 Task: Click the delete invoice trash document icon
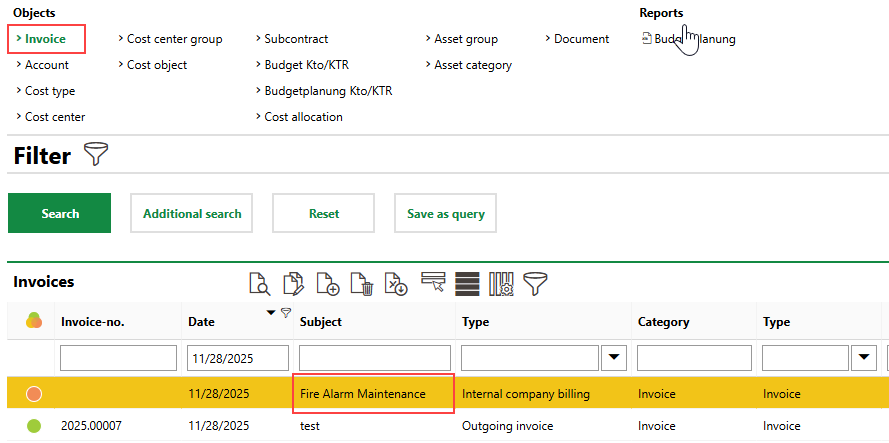[x=362, y=283]
